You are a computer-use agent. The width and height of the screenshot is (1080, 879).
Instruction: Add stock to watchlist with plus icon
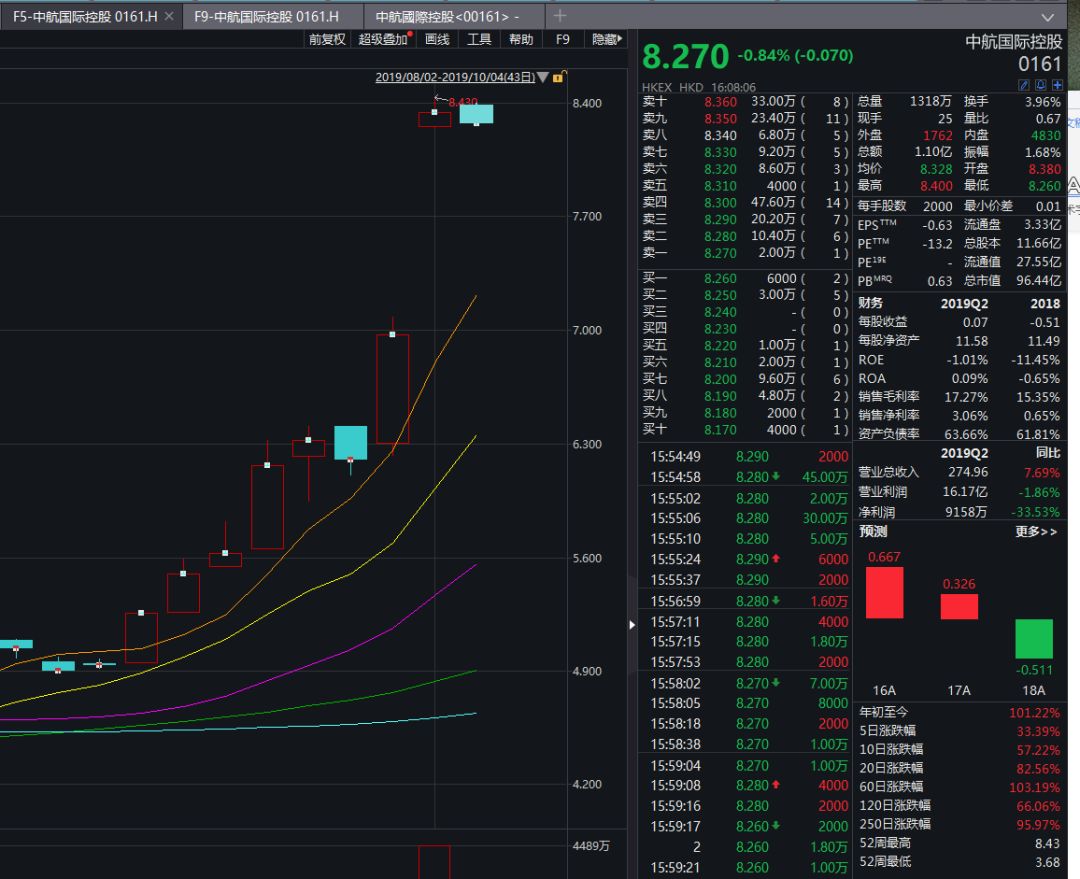pyautogui.click(x=1057, y=87)
